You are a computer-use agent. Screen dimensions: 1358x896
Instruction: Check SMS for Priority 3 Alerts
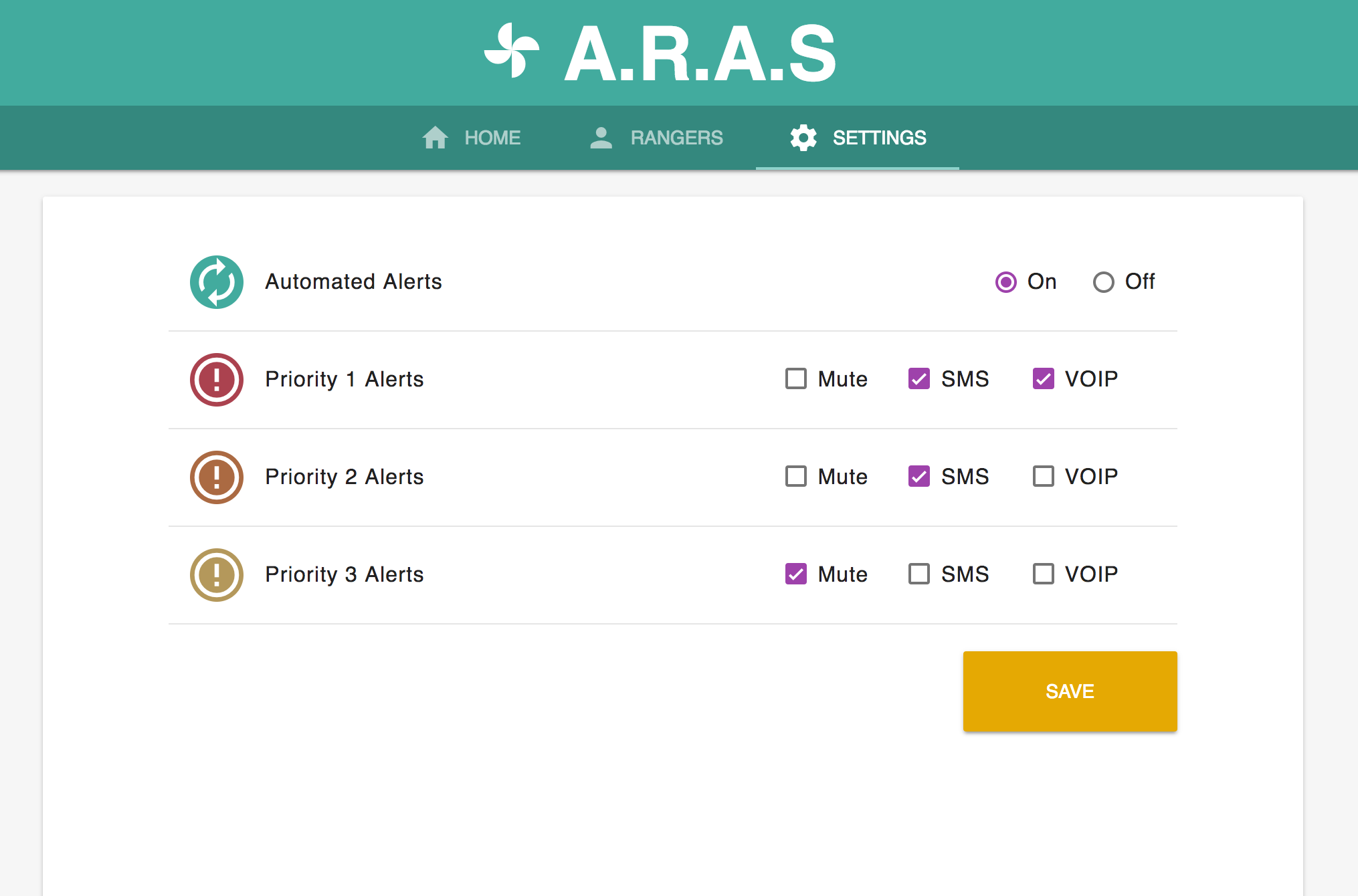coord(918,574)
